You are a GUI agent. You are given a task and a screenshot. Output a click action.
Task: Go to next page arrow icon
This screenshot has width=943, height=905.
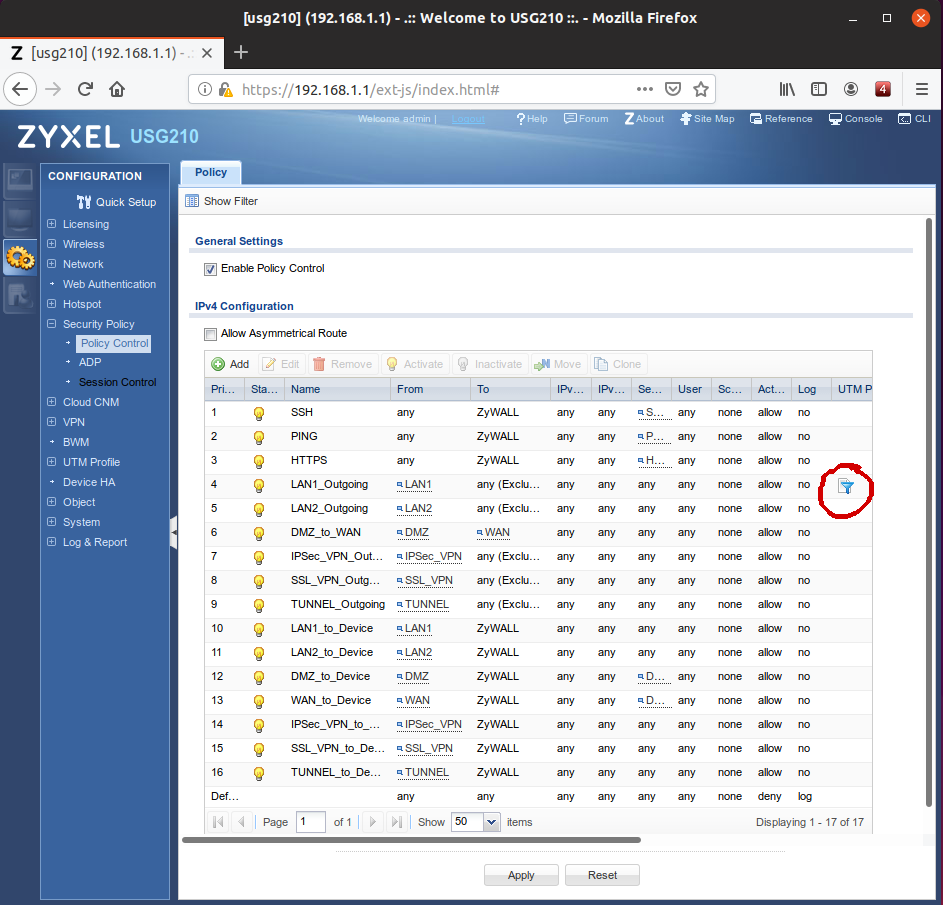click(372, 821)
